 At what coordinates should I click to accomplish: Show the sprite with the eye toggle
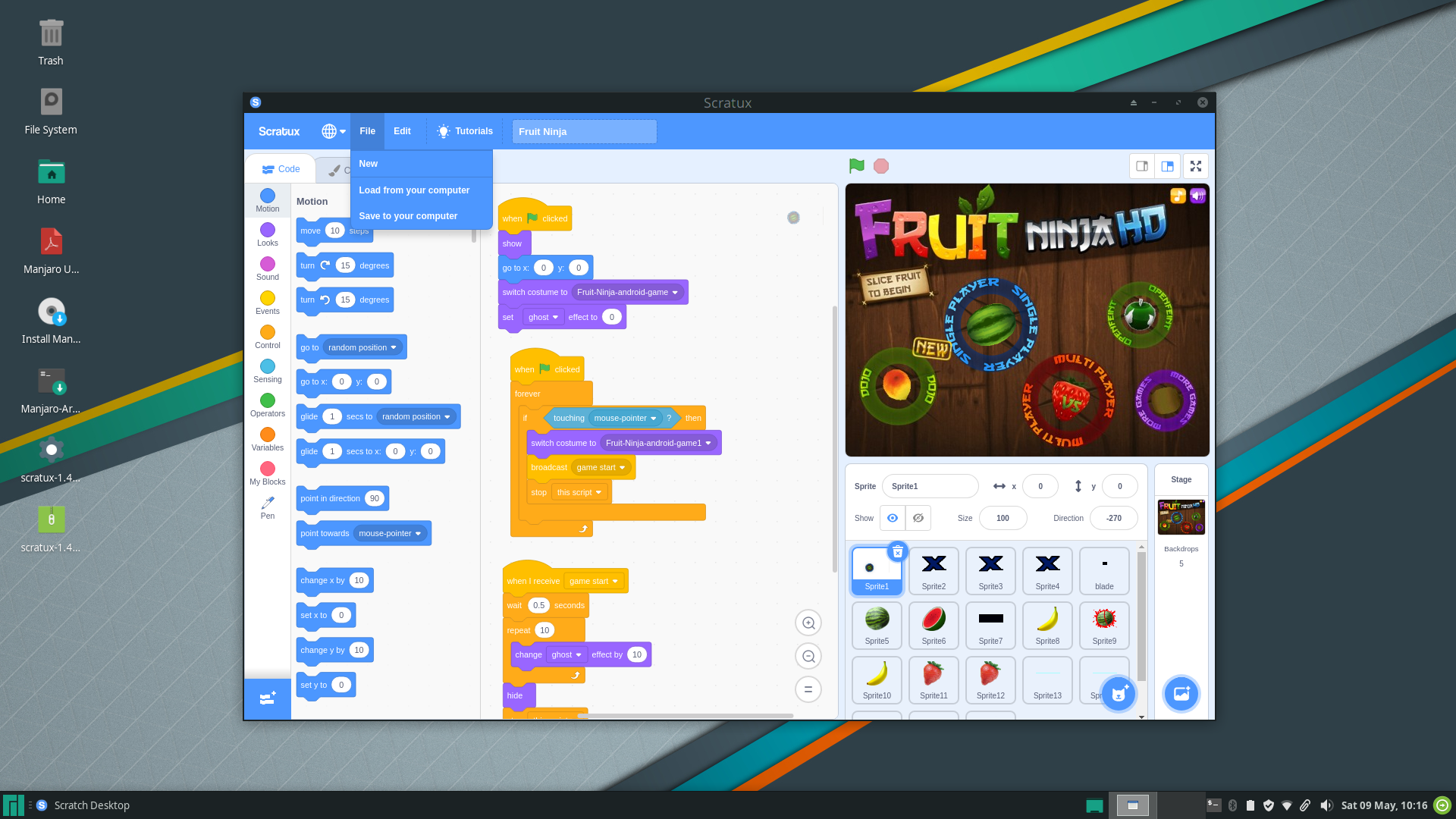click(x=893, y=518)
